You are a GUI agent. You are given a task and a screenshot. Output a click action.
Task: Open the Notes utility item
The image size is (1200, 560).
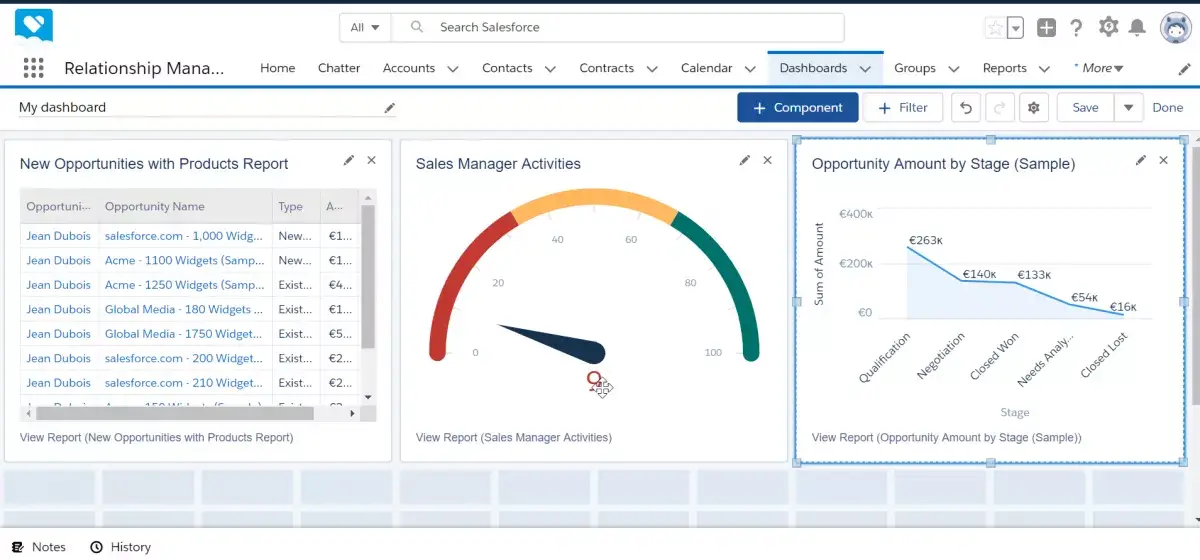(39, 547)
